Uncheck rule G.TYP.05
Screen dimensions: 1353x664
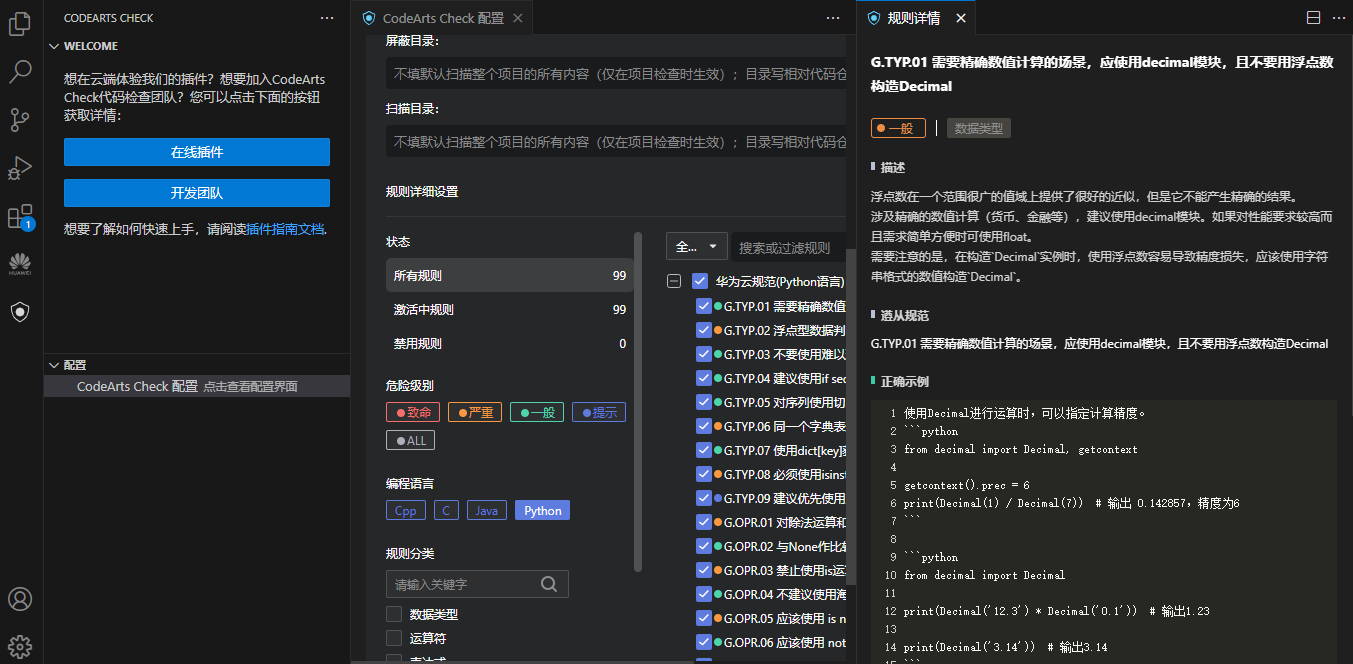703,402
